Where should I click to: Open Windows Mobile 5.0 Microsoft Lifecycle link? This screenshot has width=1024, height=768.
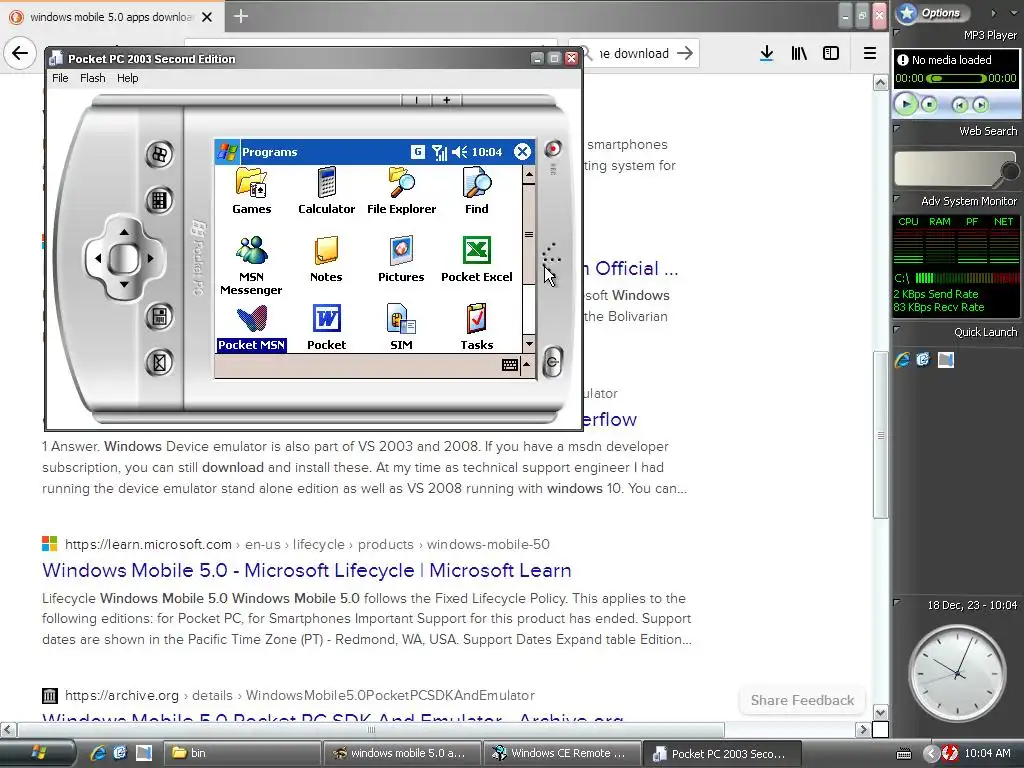[x=306, y=570]
